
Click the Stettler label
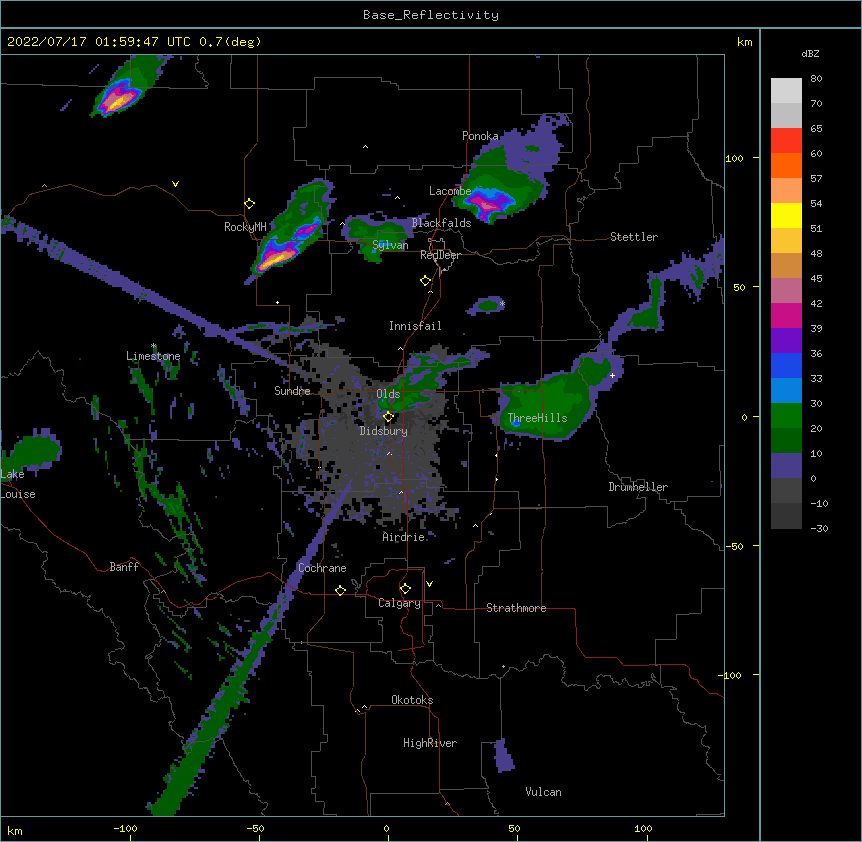click(634, 237)
